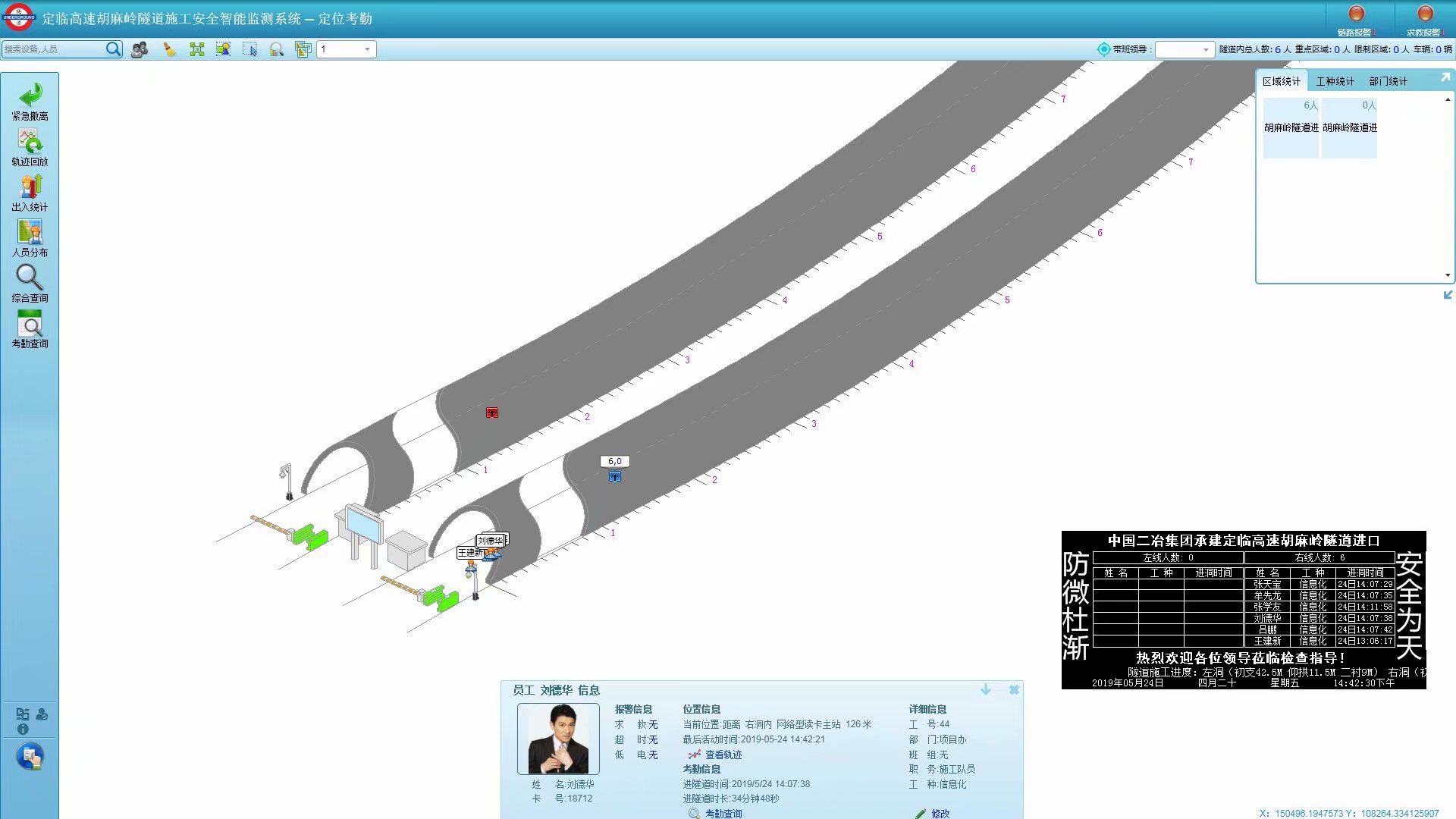Click the rectangle selection cursor tool

coord(249,49)
